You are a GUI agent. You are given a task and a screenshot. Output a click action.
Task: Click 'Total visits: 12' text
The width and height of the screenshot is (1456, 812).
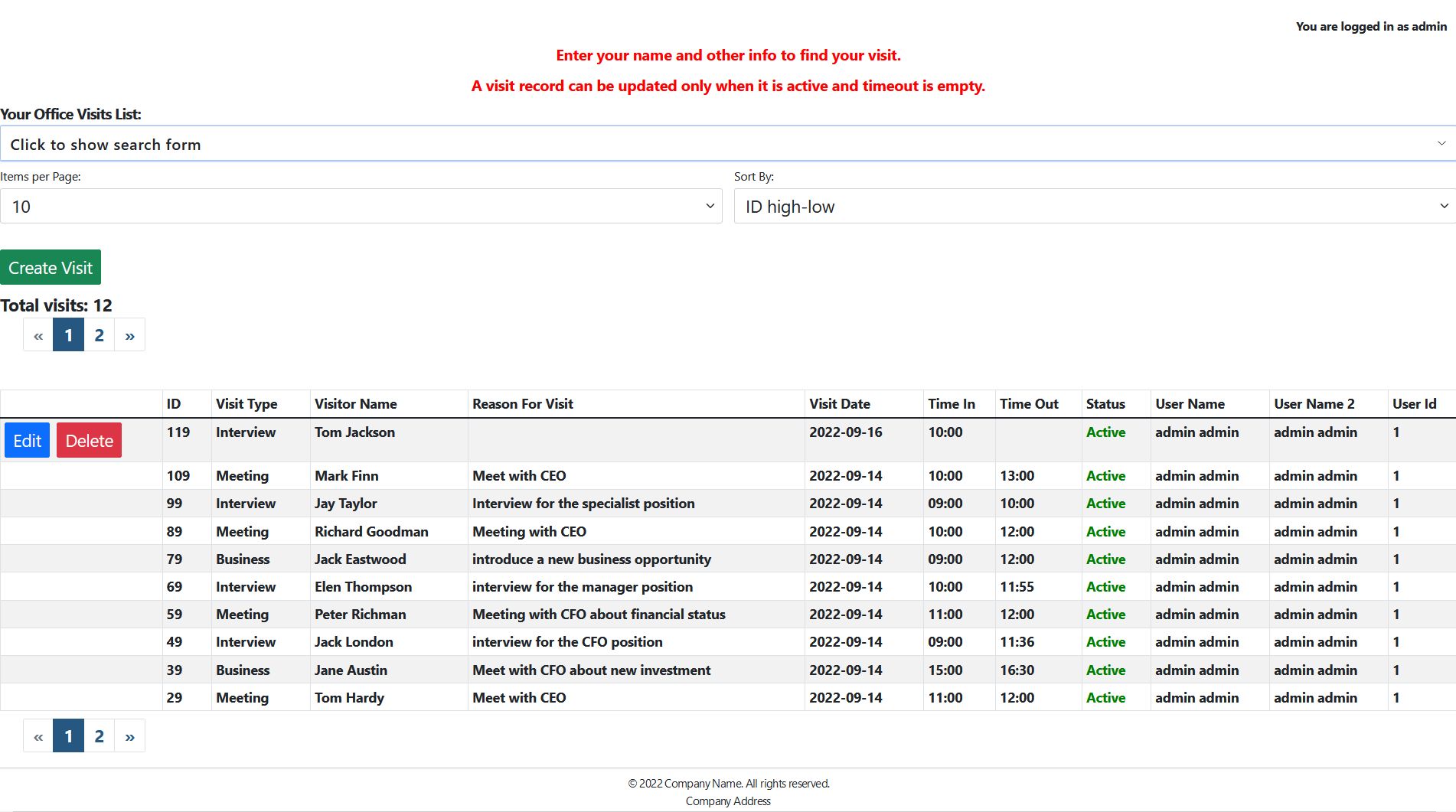(x=56, y=305)
